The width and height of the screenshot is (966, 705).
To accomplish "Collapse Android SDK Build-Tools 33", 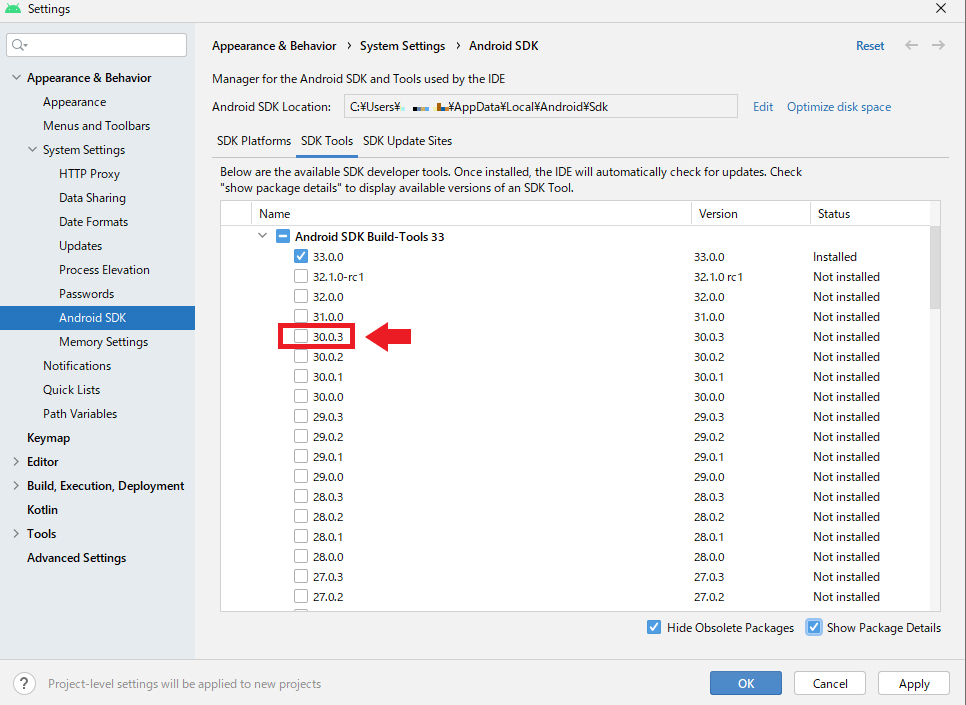I will tap(262, 236).
